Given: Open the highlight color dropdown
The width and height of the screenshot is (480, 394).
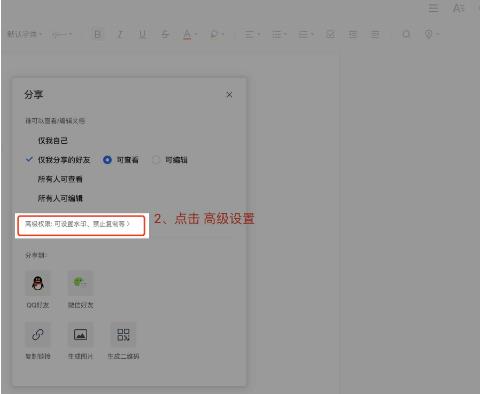Looking at the screenshot, I should [217, 34].
